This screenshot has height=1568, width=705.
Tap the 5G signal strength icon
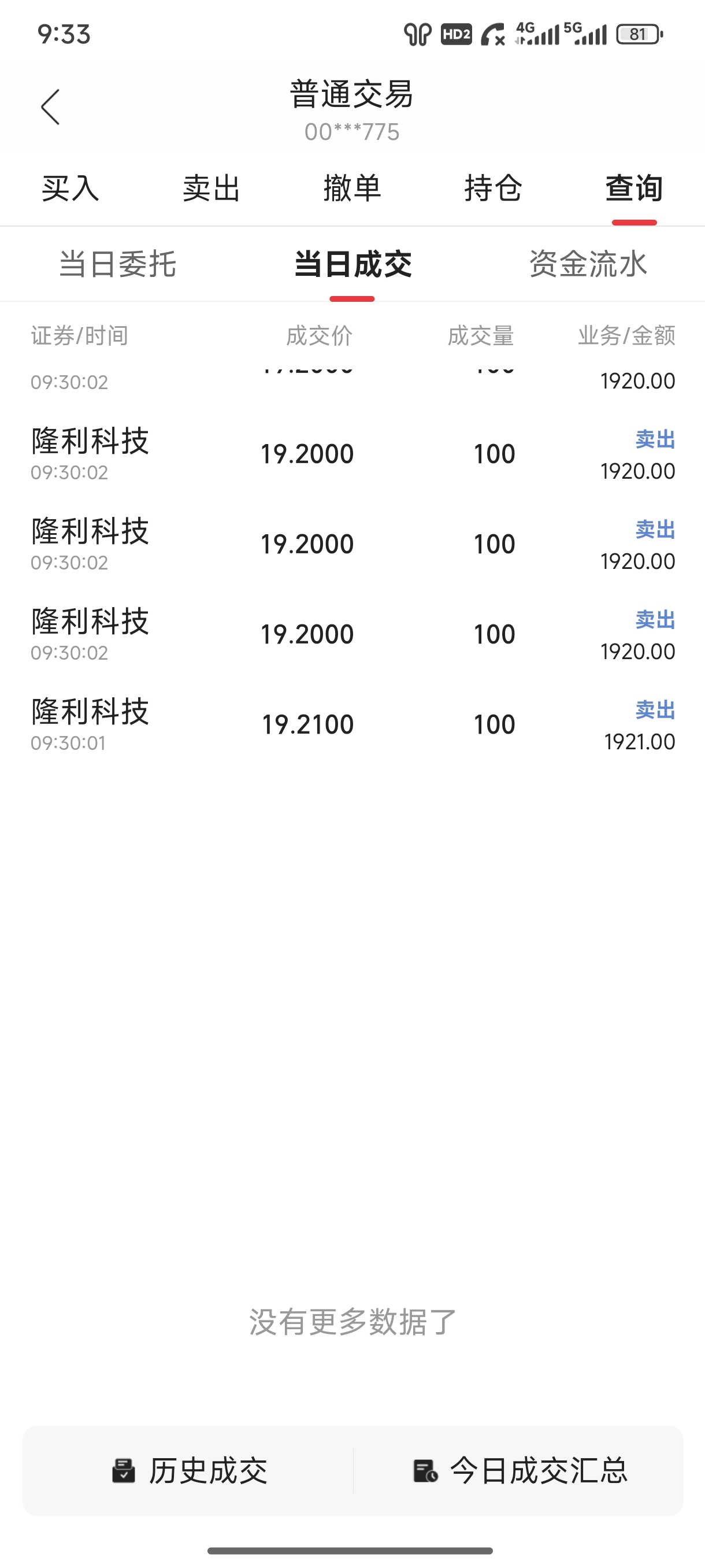585,34
